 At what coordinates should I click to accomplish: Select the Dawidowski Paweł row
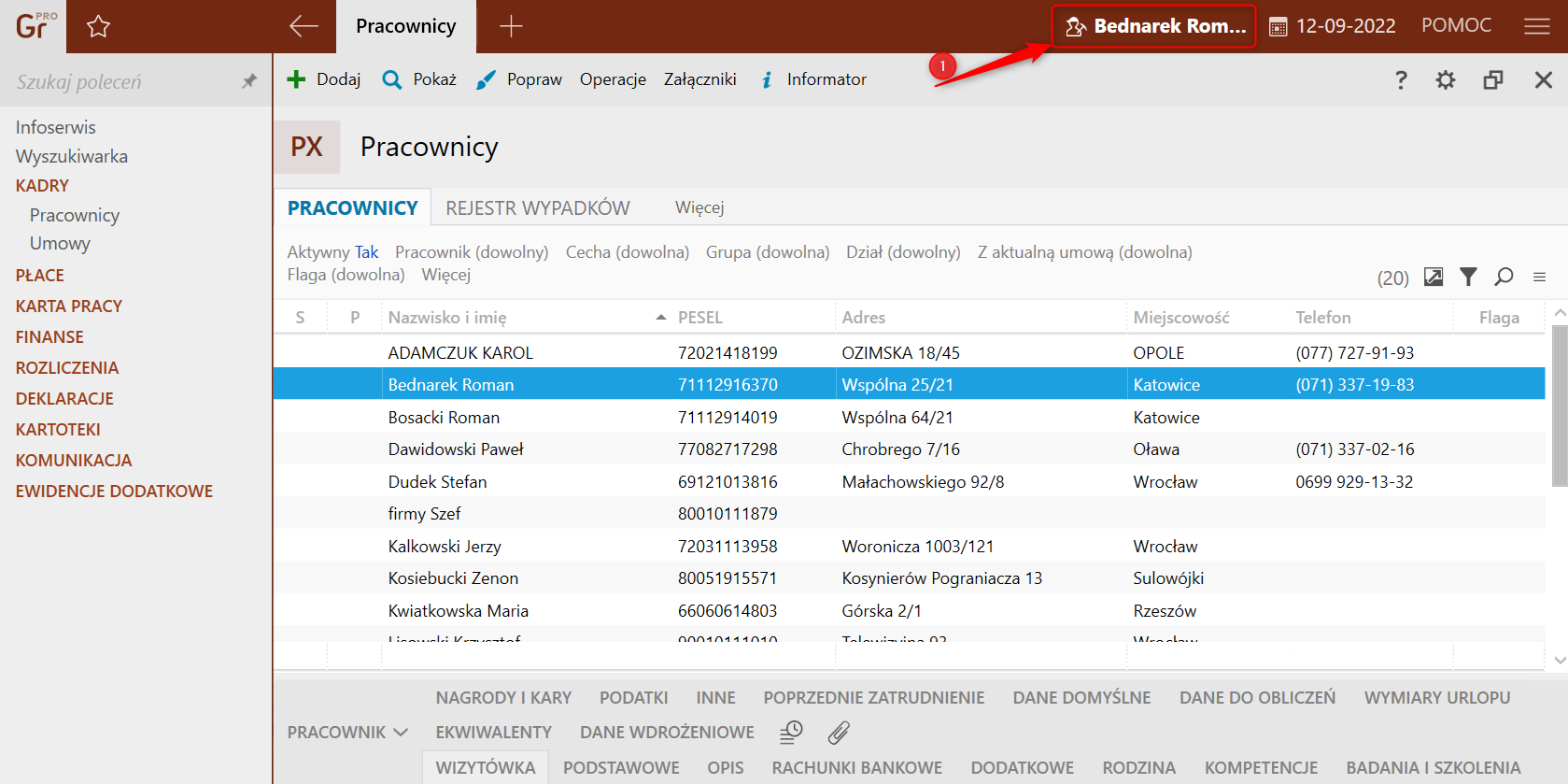909,449
